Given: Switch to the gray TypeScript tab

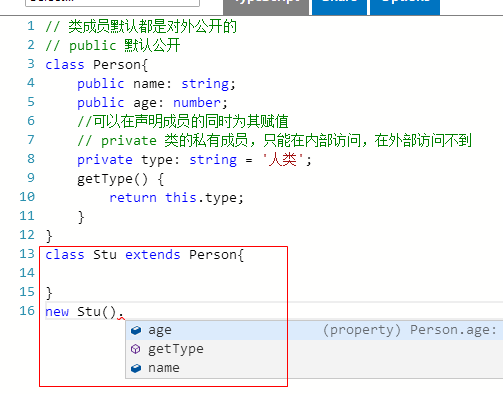Looking at the screenshot, I should point(266,7).
